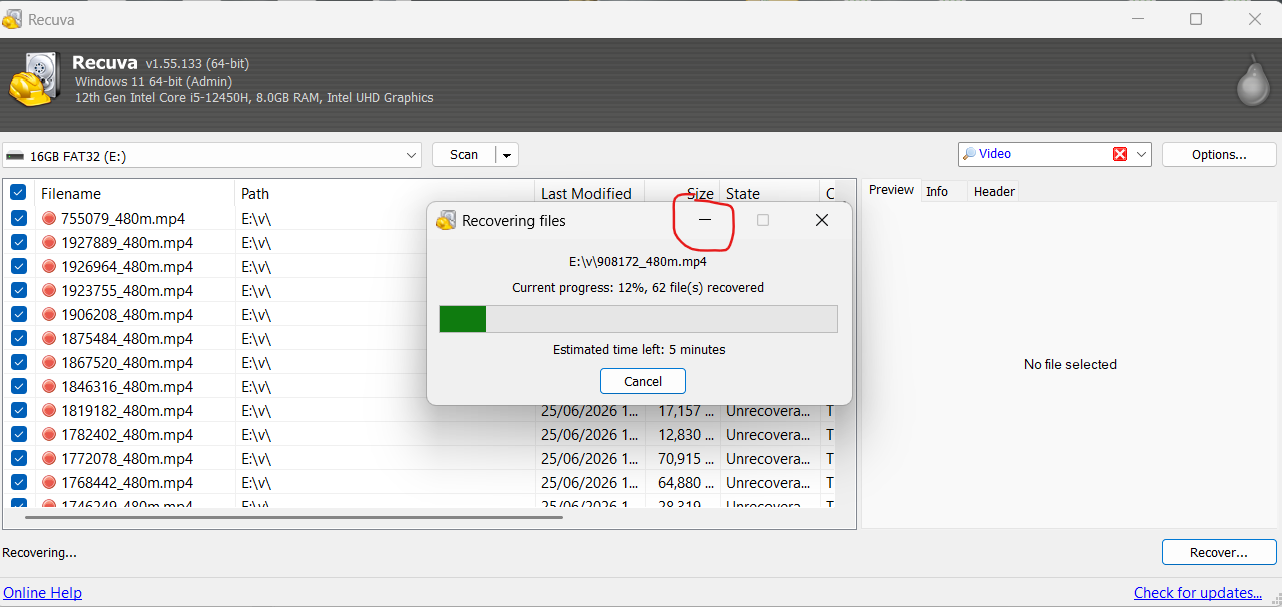Click the 17,157 size cell
The width and height of the screenshot is (1282, 607).
685,410
